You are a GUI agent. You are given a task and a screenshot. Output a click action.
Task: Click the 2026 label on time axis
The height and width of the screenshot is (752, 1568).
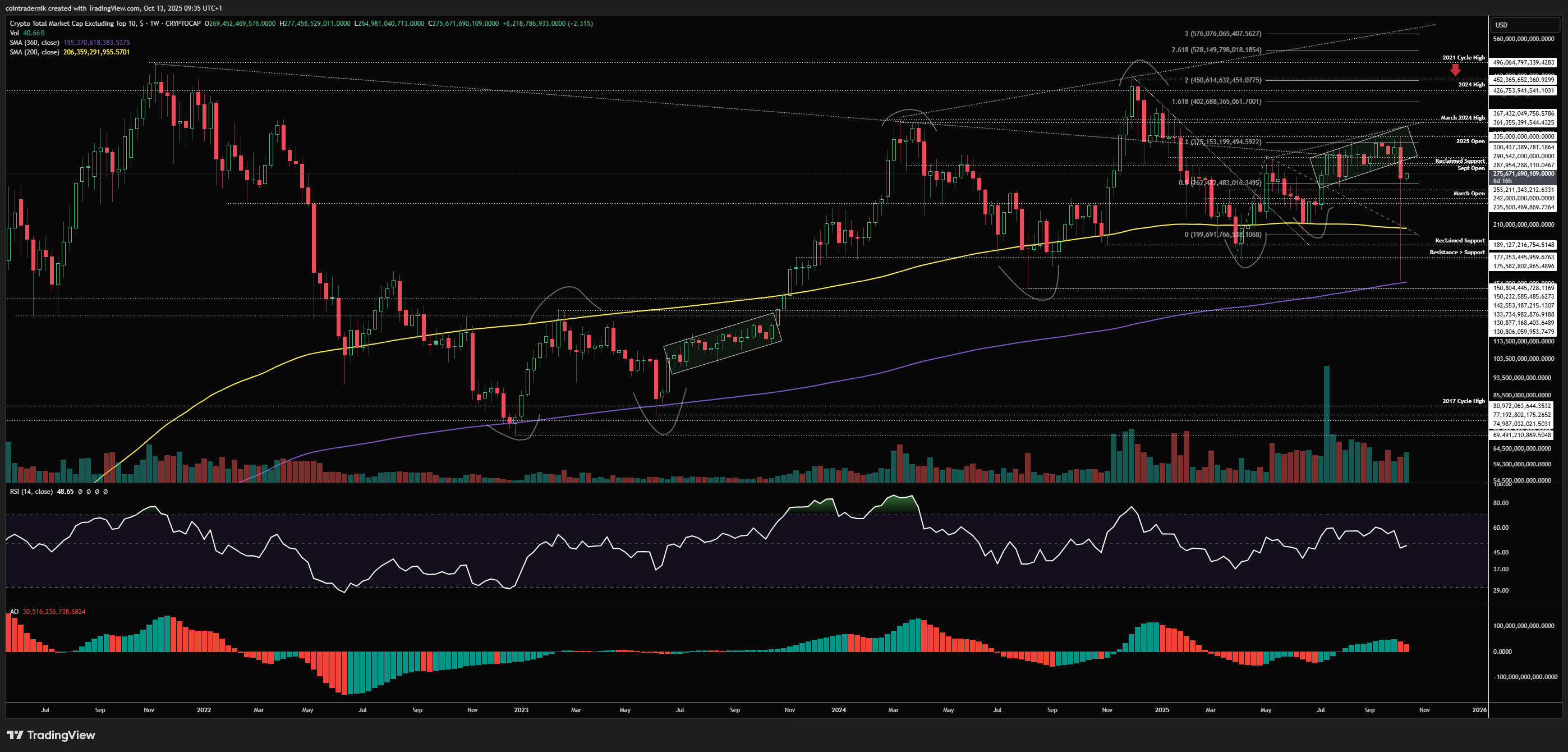point(1479,710)
